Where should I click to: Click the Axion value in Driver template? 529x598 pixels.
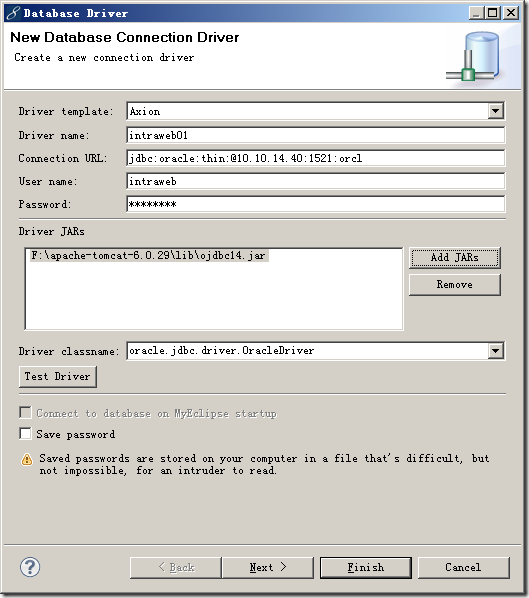tap(145, 111)
